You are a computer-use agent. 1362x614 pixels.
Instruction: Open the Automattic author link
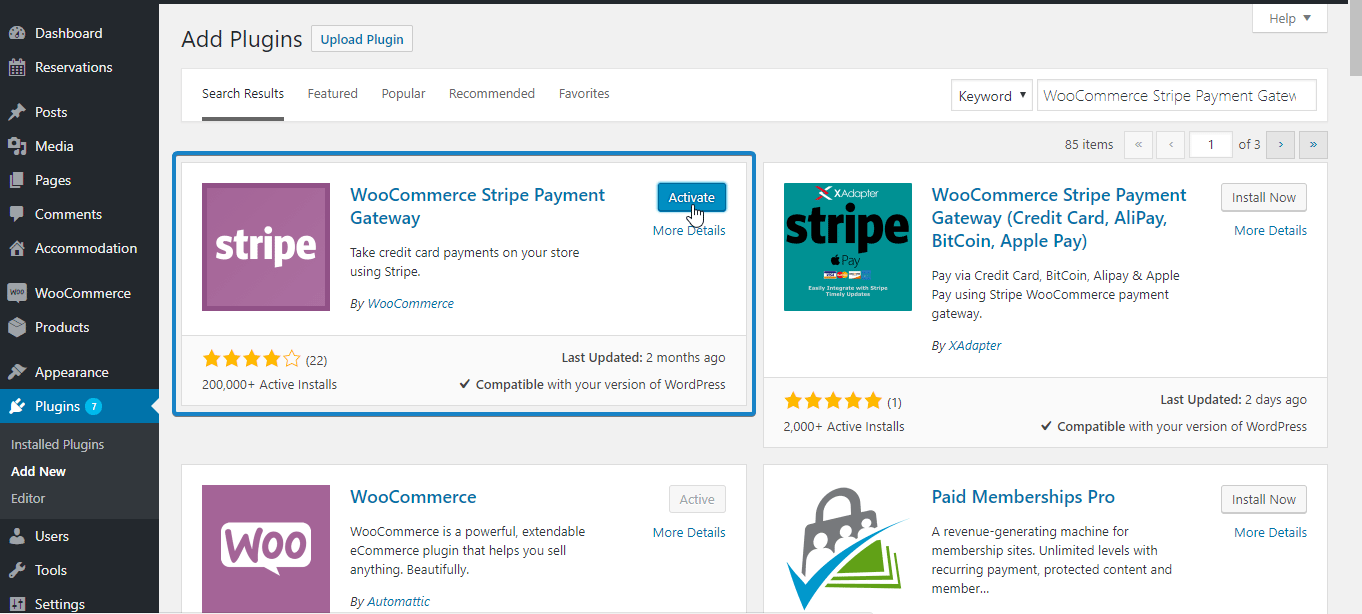(398, 601)
